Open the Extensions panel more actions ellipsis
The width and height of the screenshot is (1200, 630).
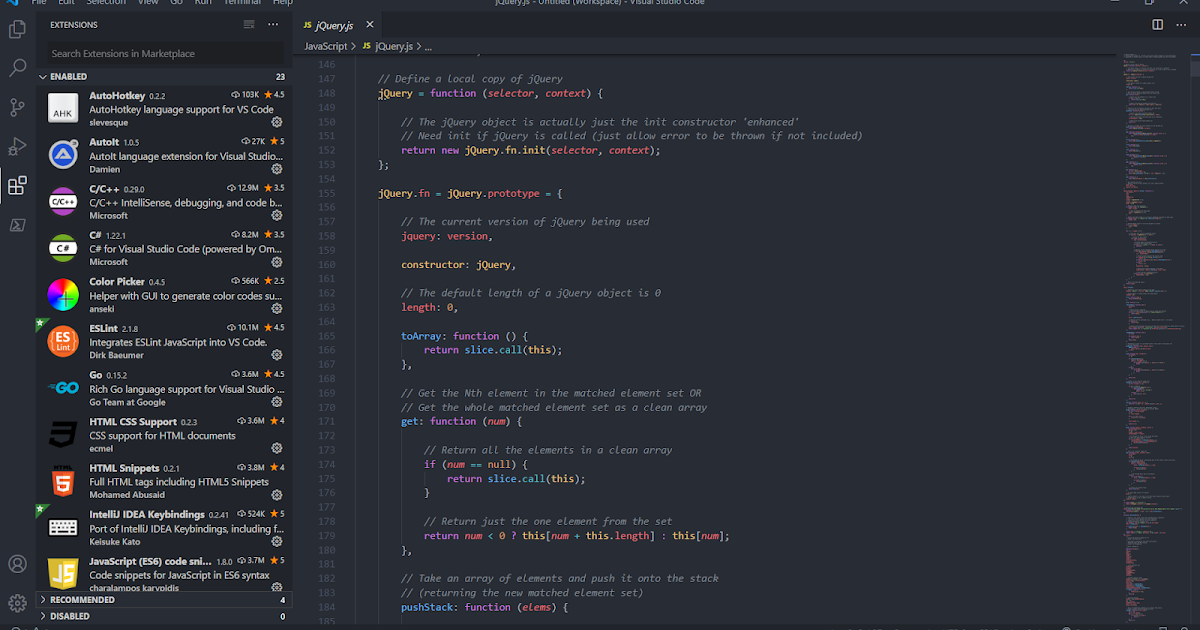(x=273, y=24)
